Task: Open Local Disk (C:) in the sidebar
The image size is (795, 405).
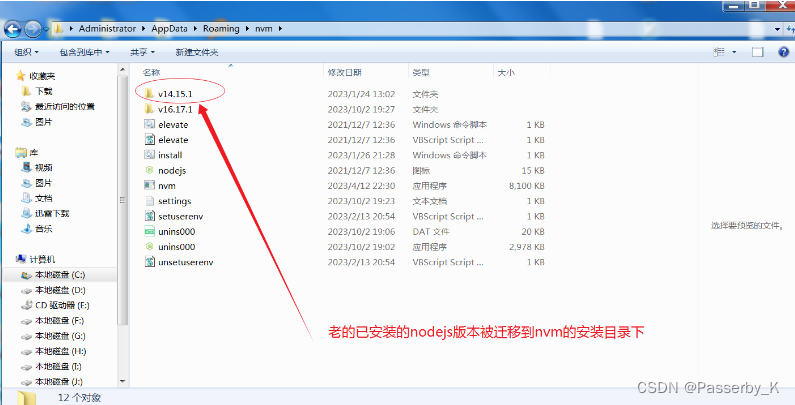Action: (60, 275)
